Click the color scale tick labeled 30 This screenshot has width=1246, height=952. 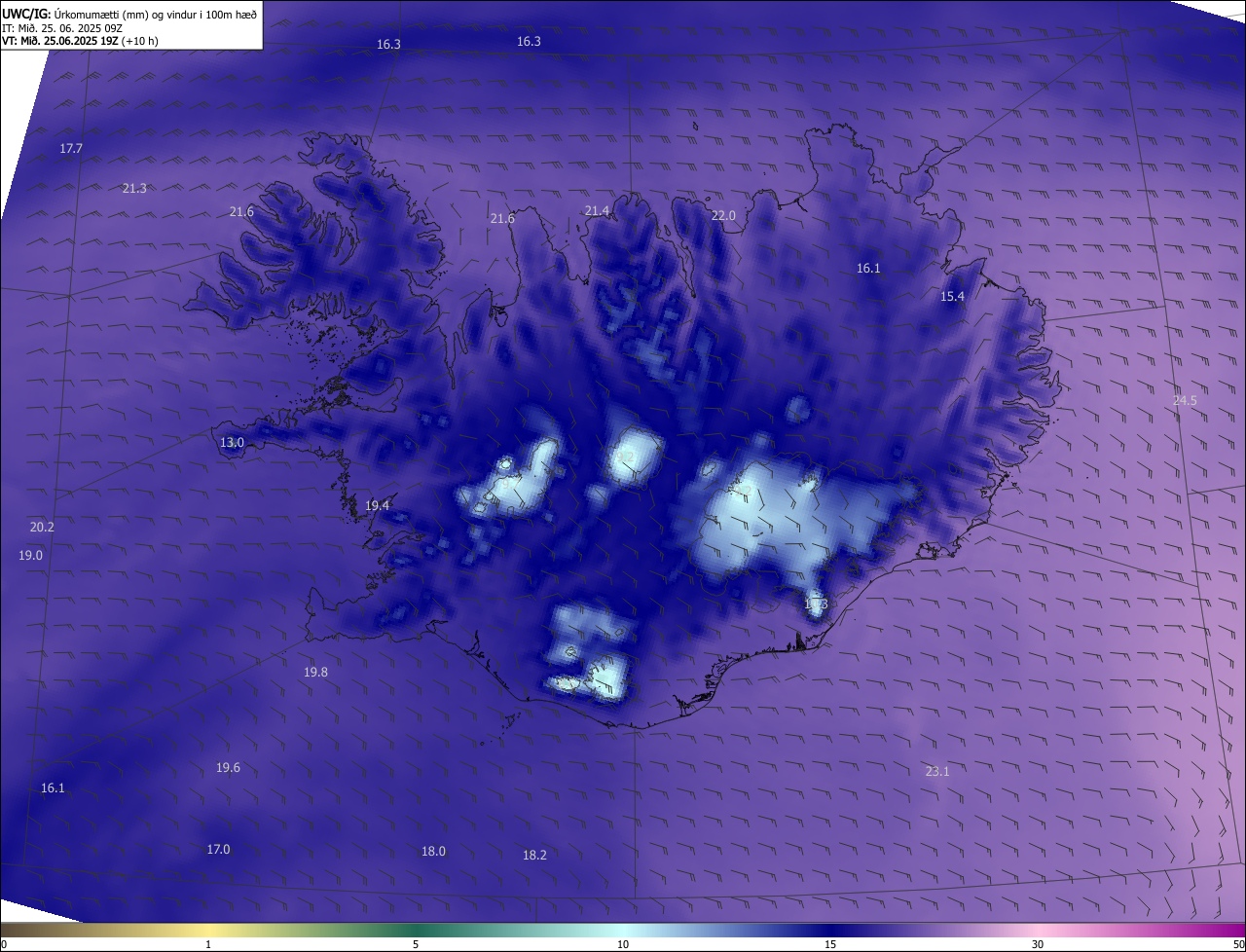1038,944
